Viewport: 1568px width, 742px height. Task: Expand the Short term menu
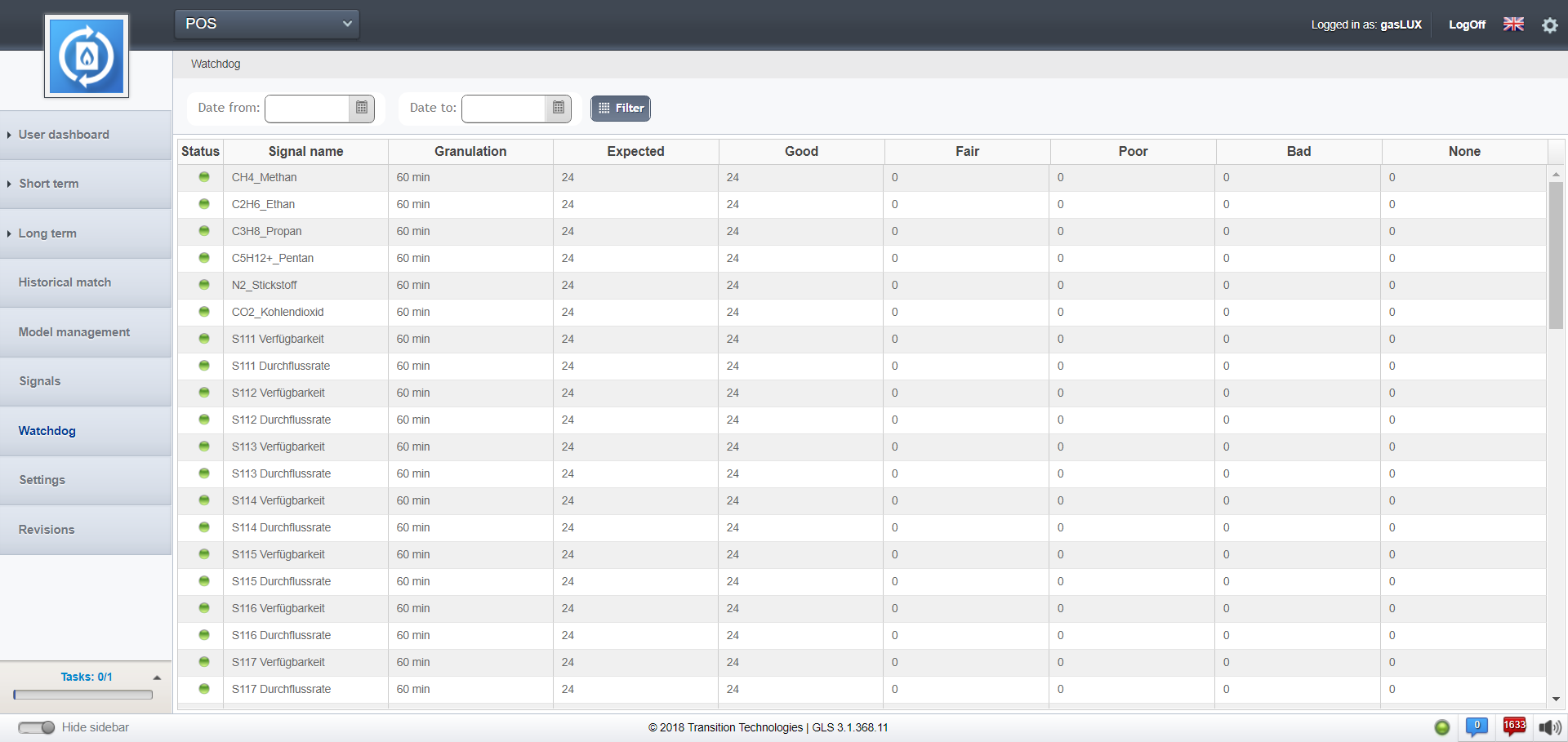point(49,184)
